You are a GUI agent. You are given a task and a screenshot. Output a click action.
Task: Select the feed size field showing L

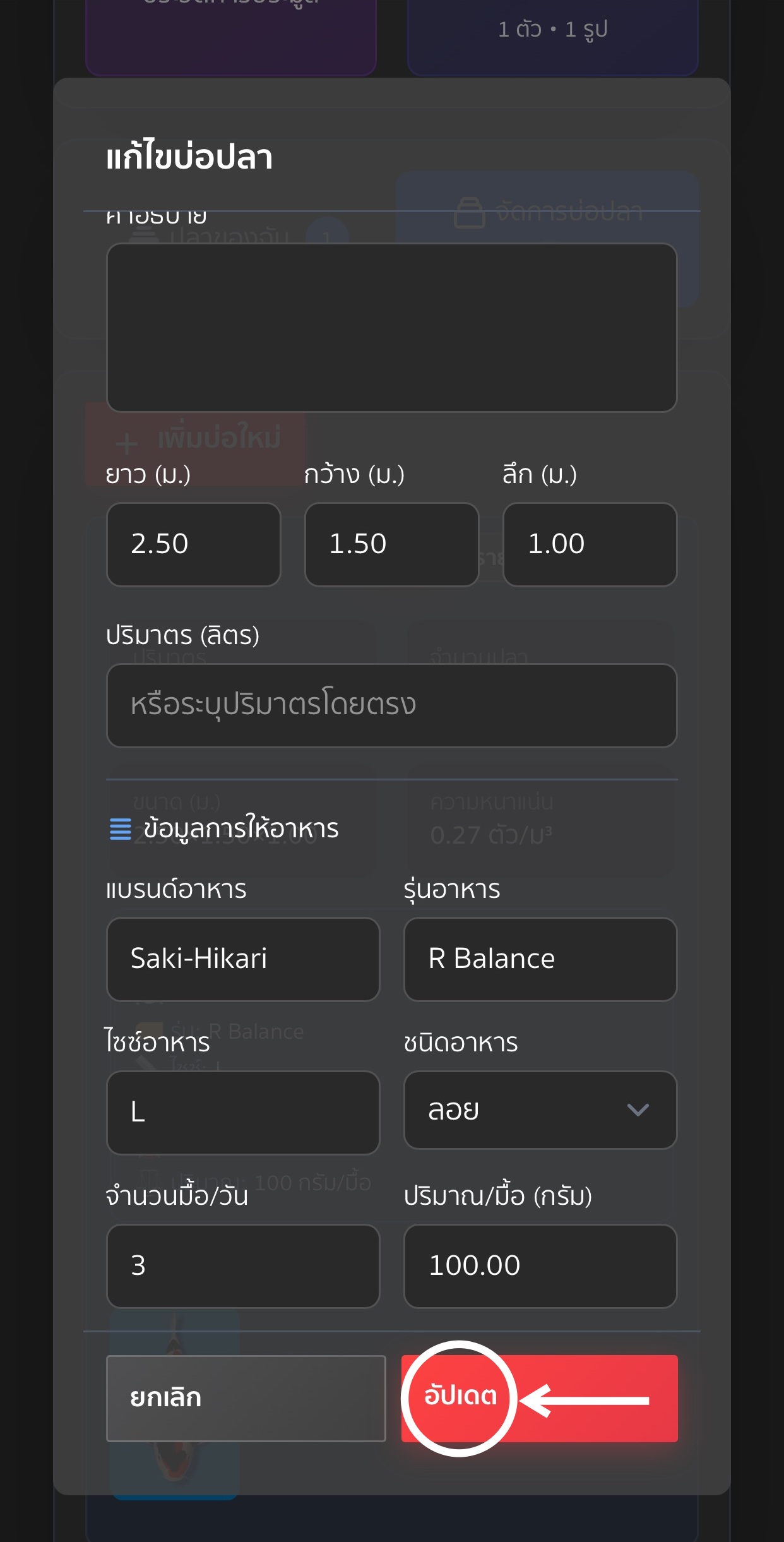243,1112
